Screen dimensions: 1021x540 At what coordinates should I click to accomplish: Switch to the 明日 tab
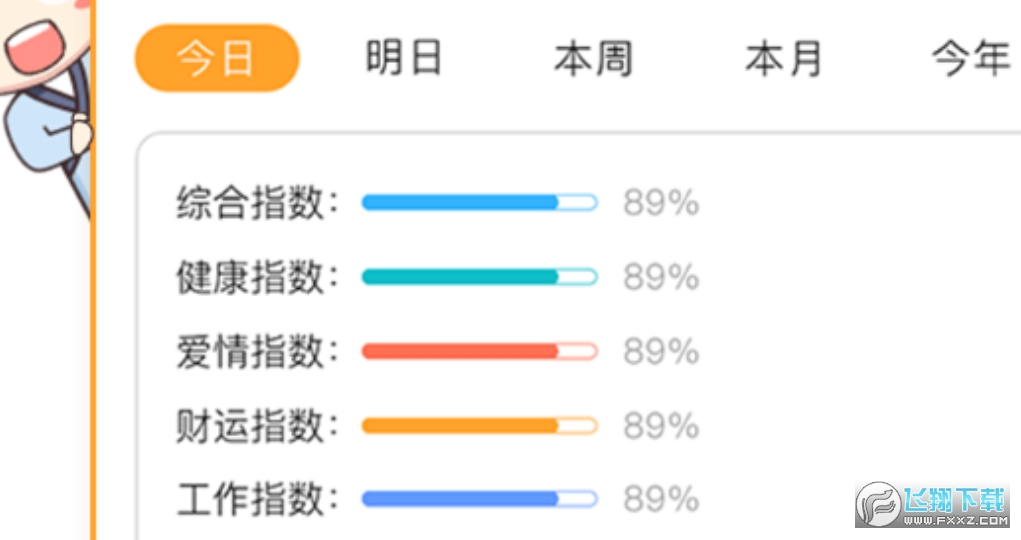(x=404, y=58)
